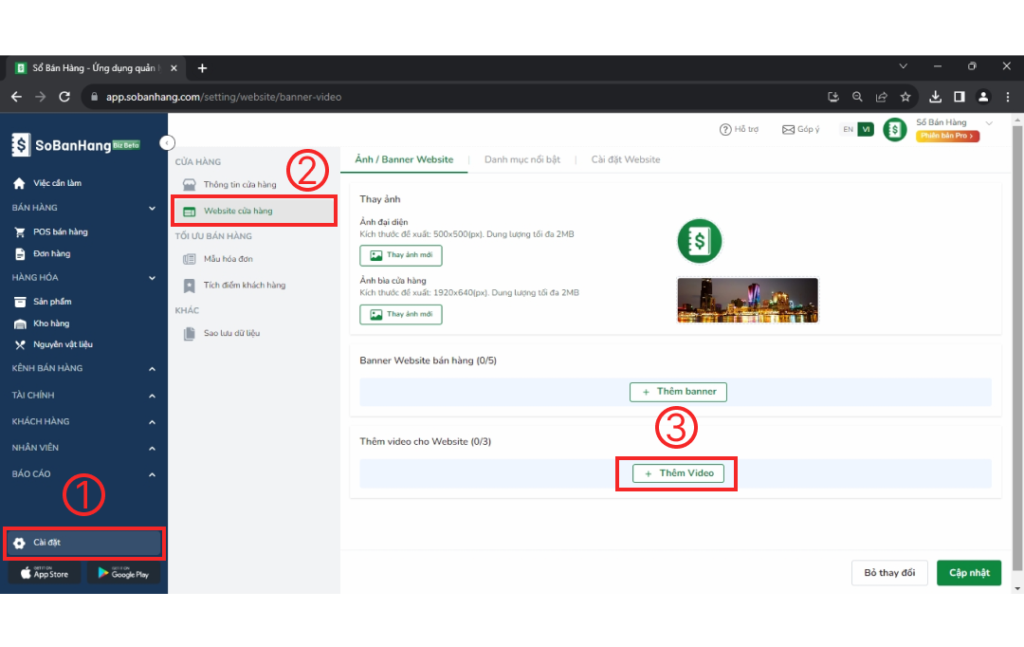Open a new browser tab
Viewport: 1024px width, 647px height.
(x=202, y=68)
